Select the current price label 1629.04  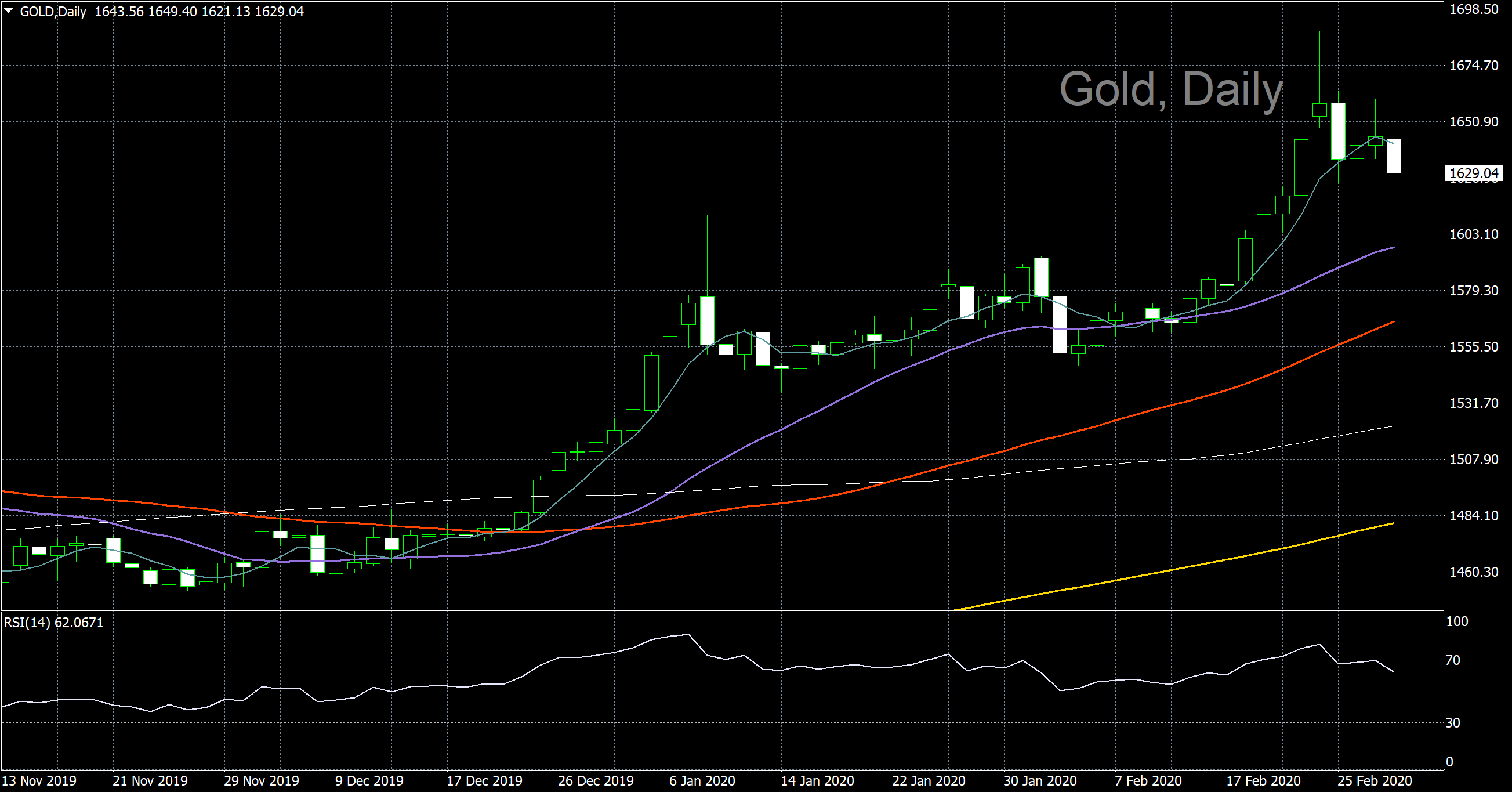1474,173
